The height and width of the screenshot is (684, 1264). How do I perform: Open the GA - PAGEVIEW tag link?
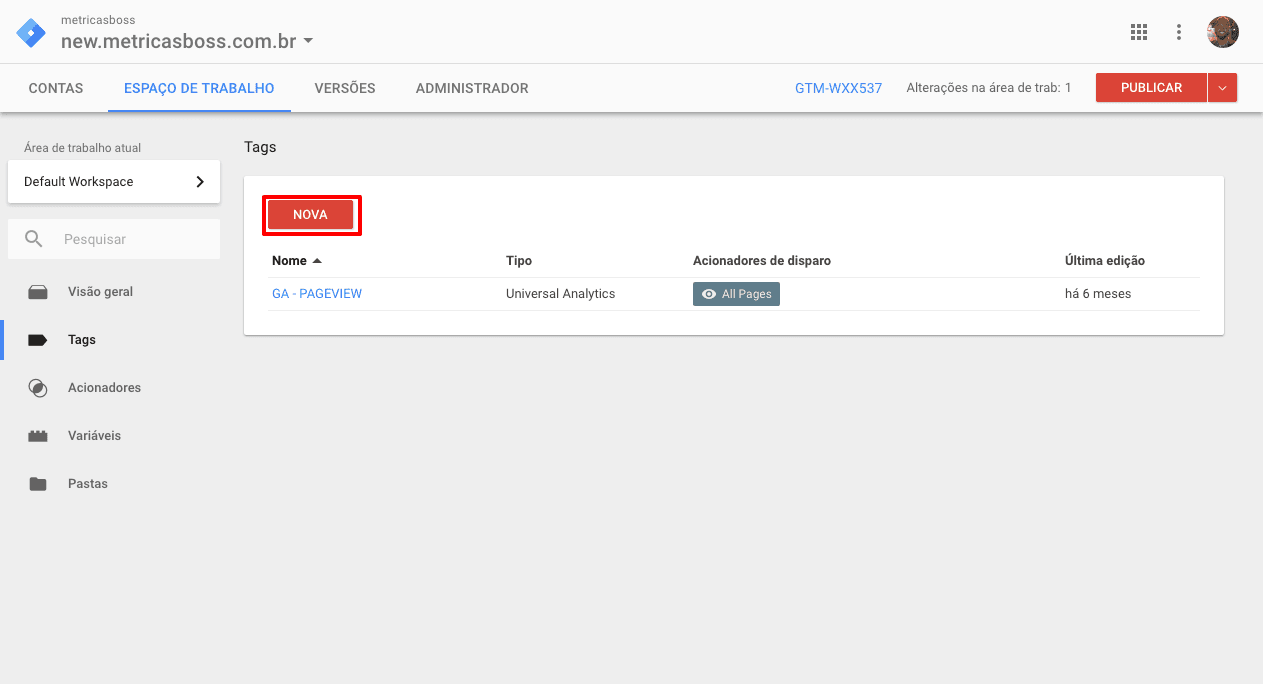pos(317,293)
